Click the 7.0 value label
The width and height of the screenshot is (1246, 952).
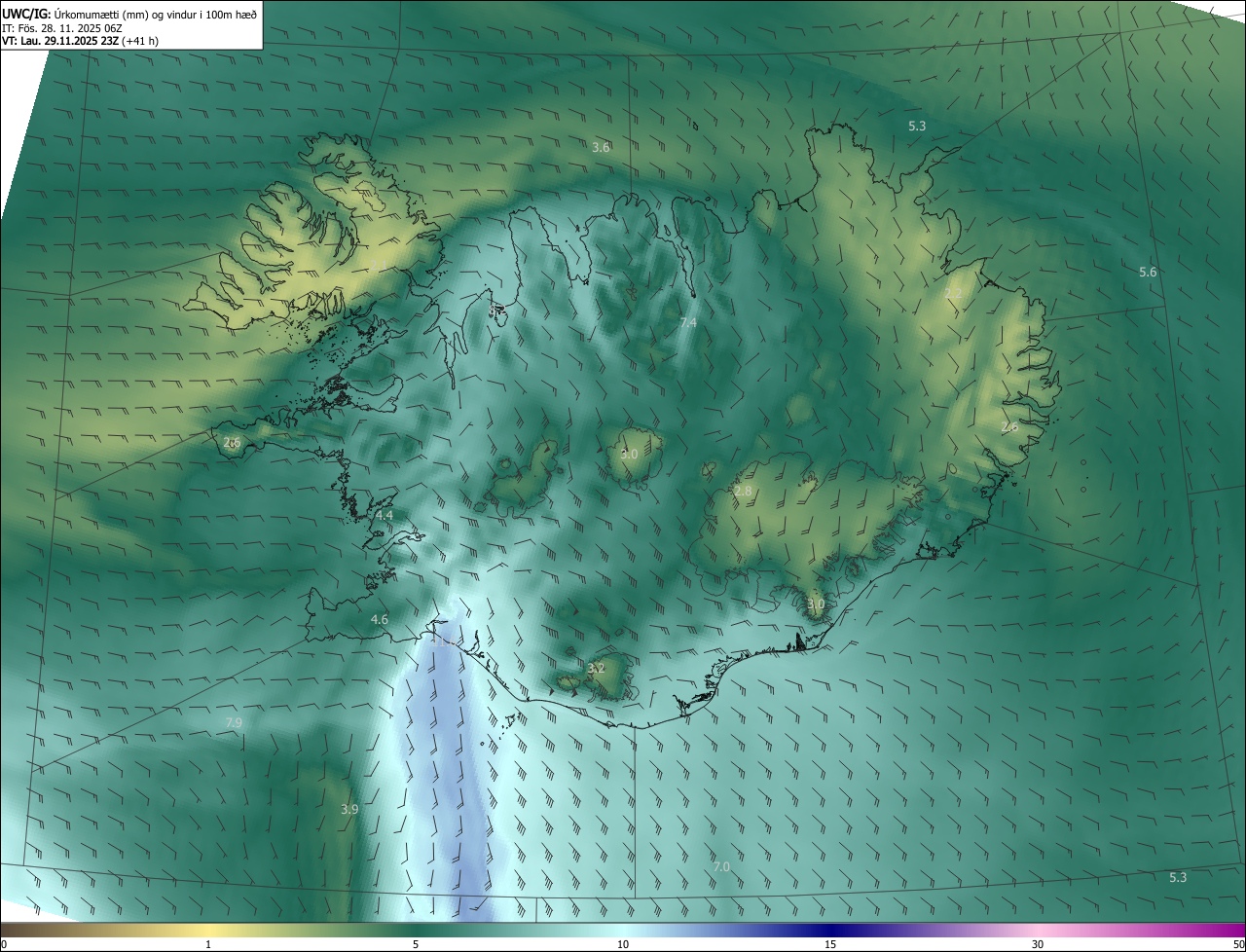click(721, 866)
